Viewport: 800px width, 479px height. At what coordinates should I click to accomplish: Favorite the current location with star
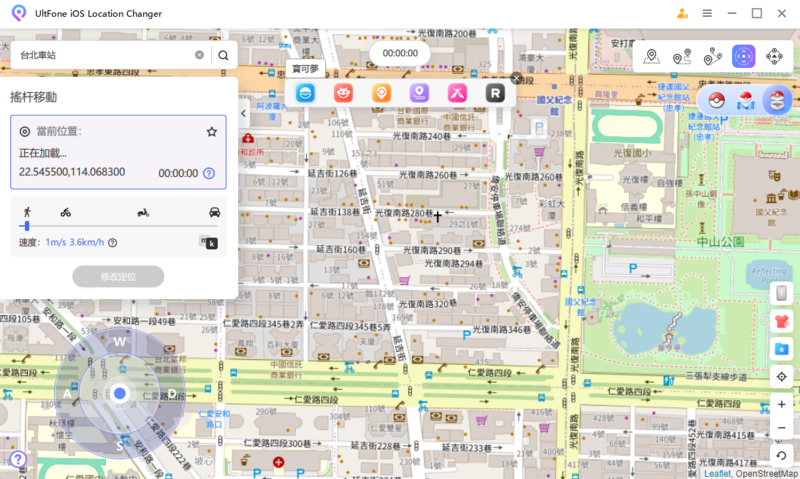point(212,132)
